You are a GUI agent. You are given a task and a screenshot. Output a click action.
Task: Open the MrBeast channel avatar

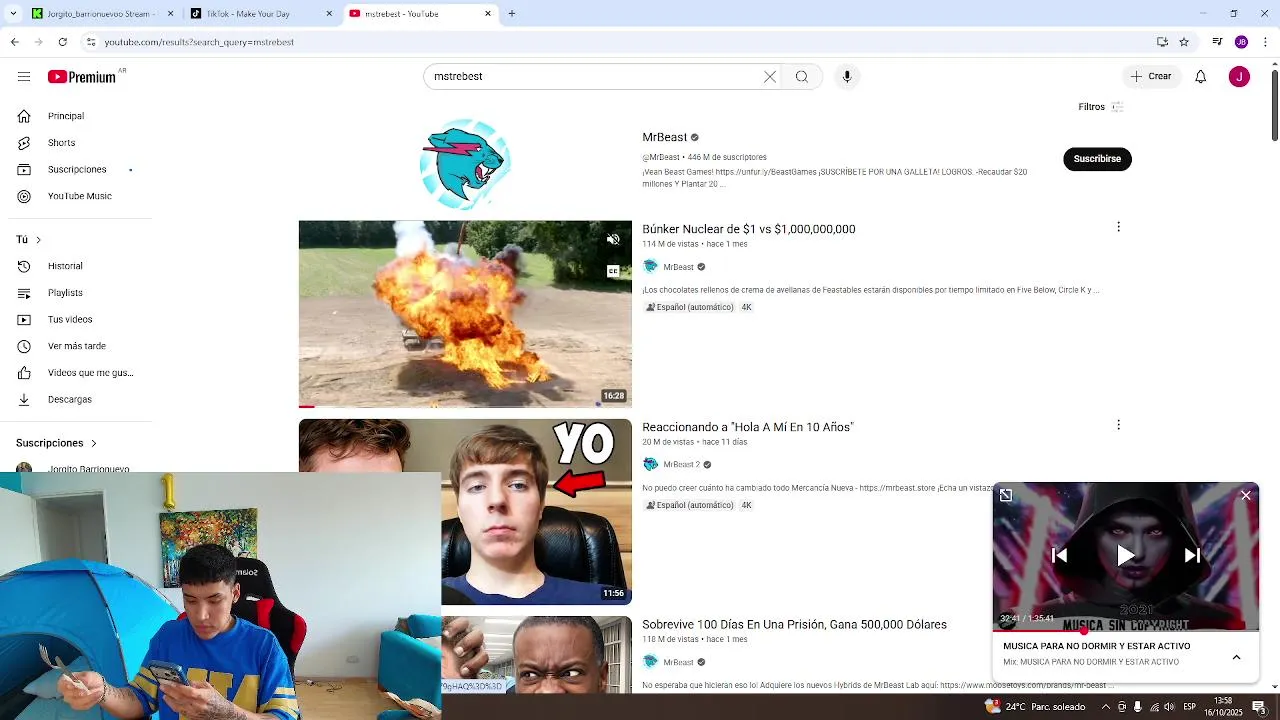coord(465,164)
